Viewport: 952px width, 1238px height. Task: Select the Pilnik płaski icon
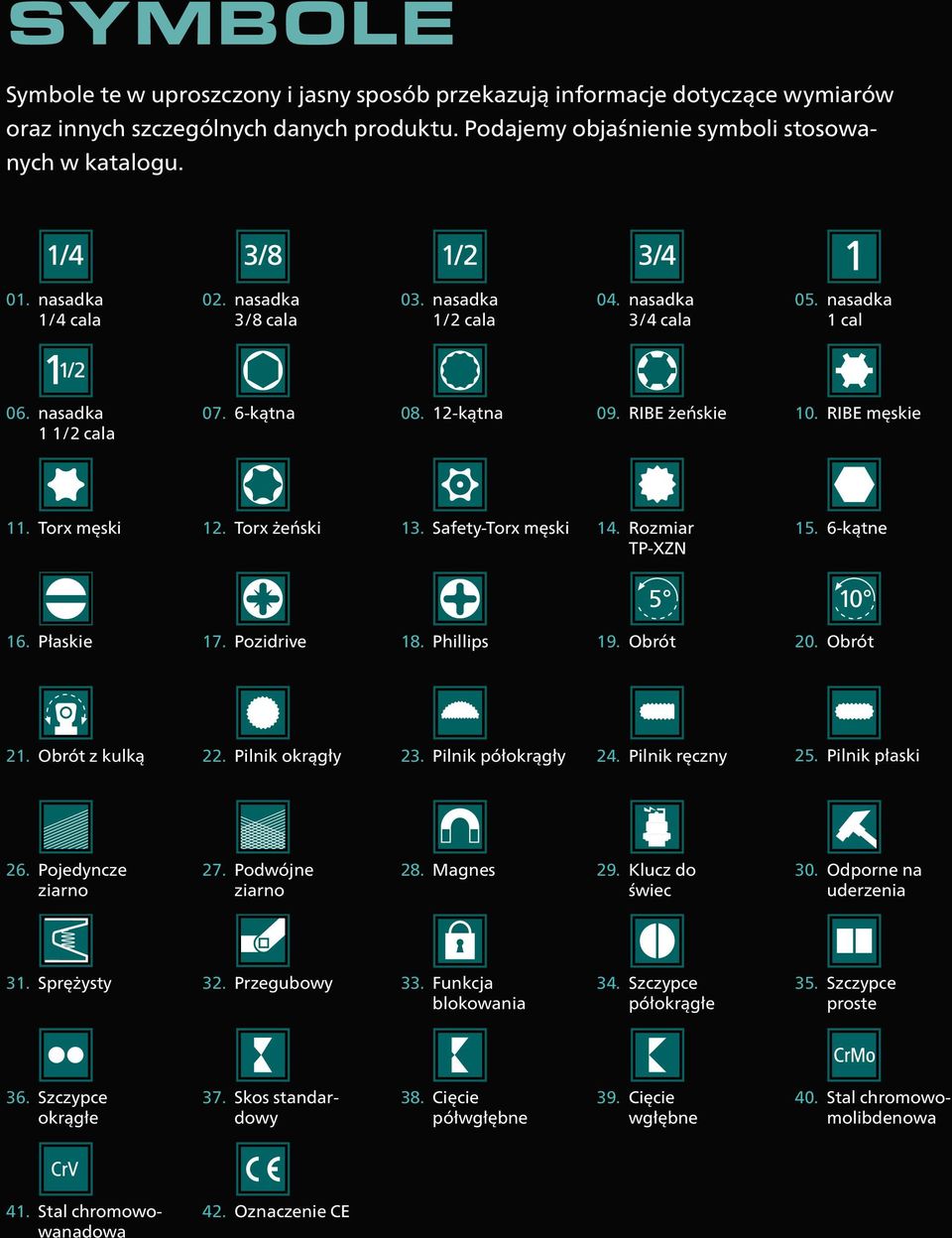pyautogui.click(x=854, y=712)
